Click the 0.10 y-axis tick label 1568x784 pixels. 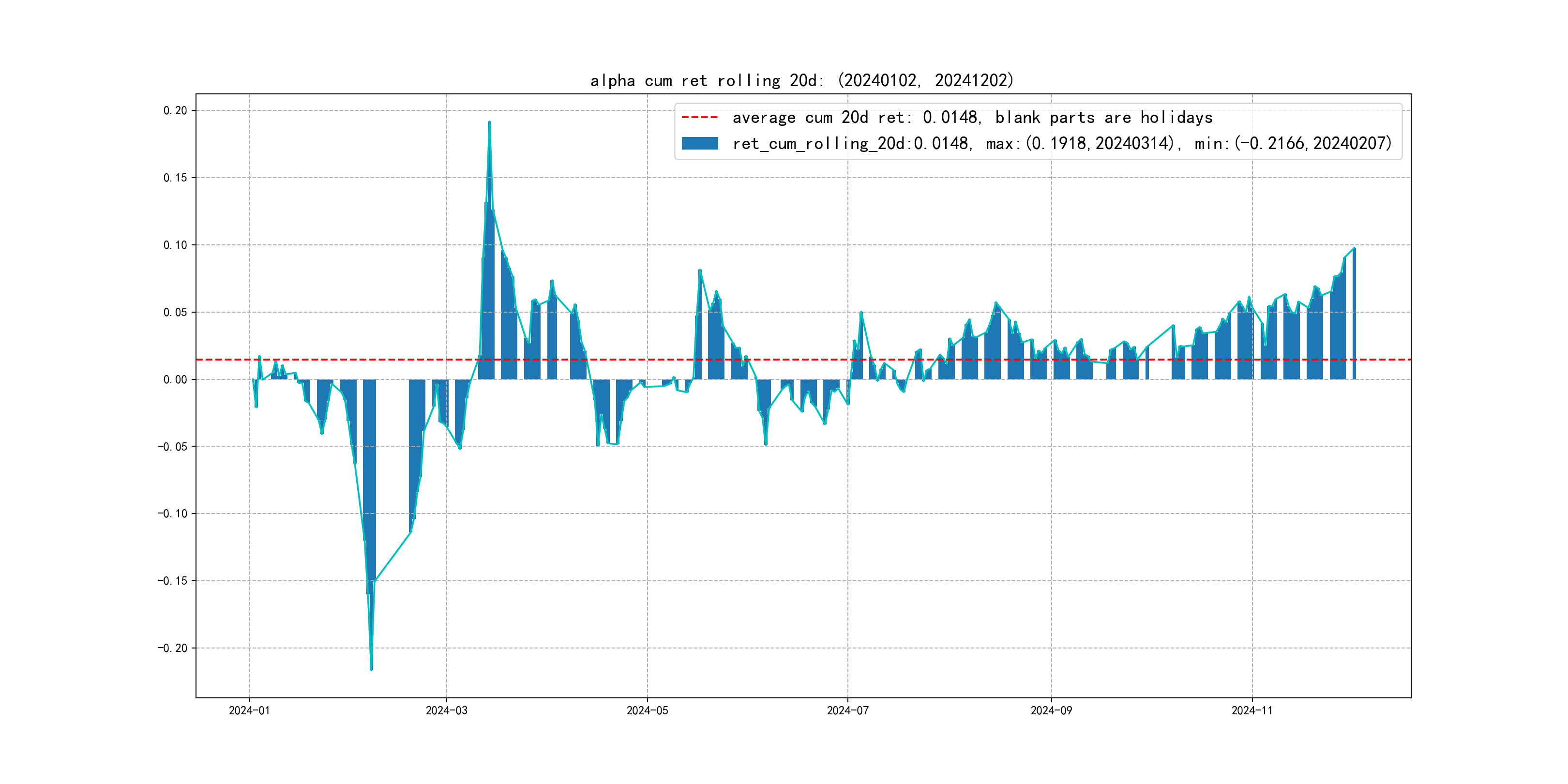tap(175, 245)
